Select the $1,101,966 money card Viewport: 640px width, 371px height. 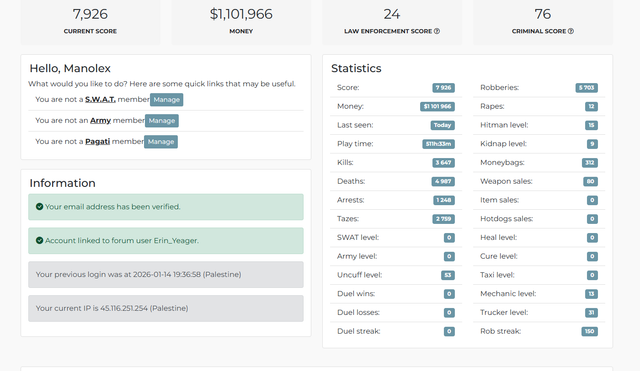pyautogui.click(x=241, y=21)
